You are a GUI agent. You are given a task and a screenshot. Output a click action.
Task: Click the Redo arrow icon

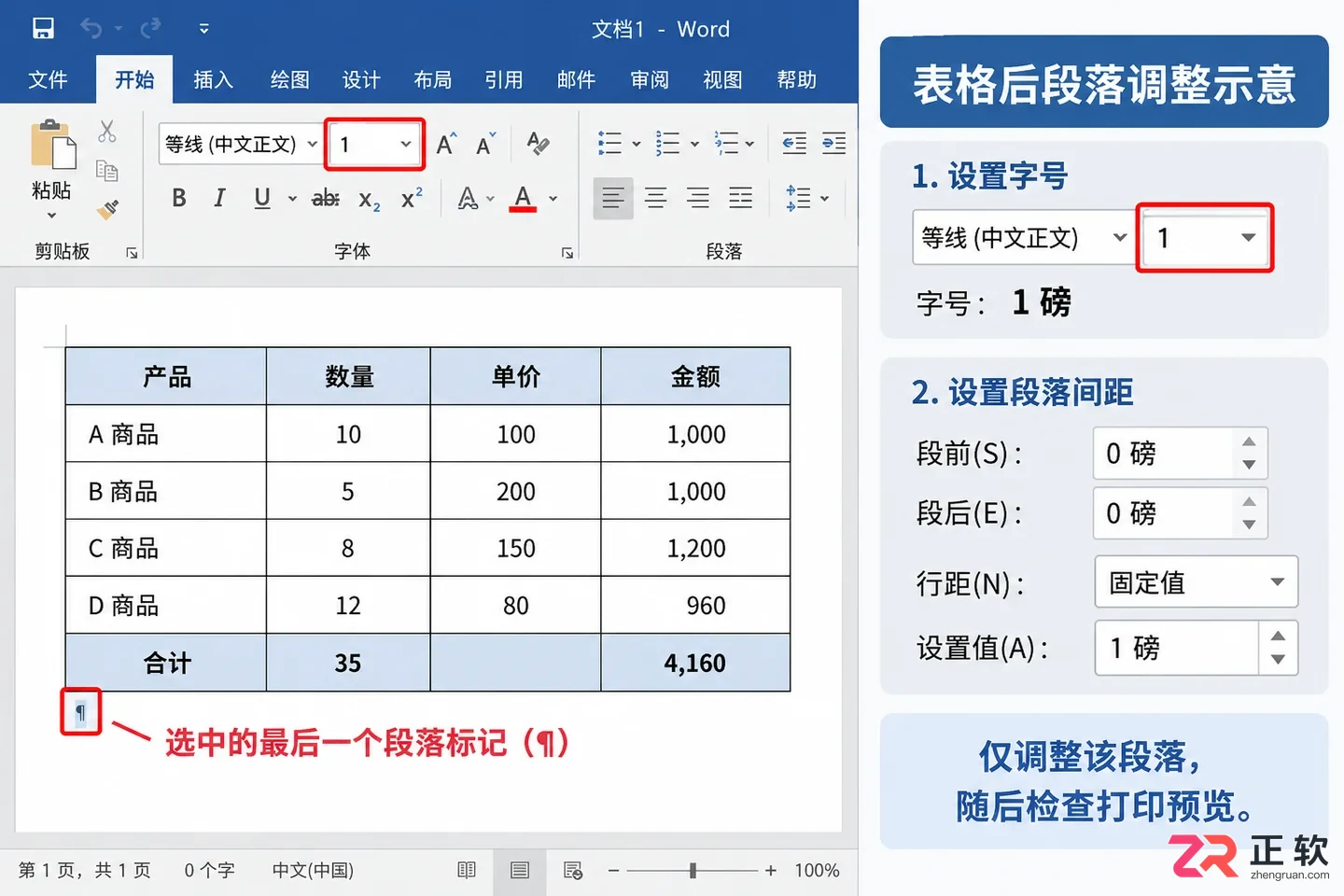click(x=149, y=29)
